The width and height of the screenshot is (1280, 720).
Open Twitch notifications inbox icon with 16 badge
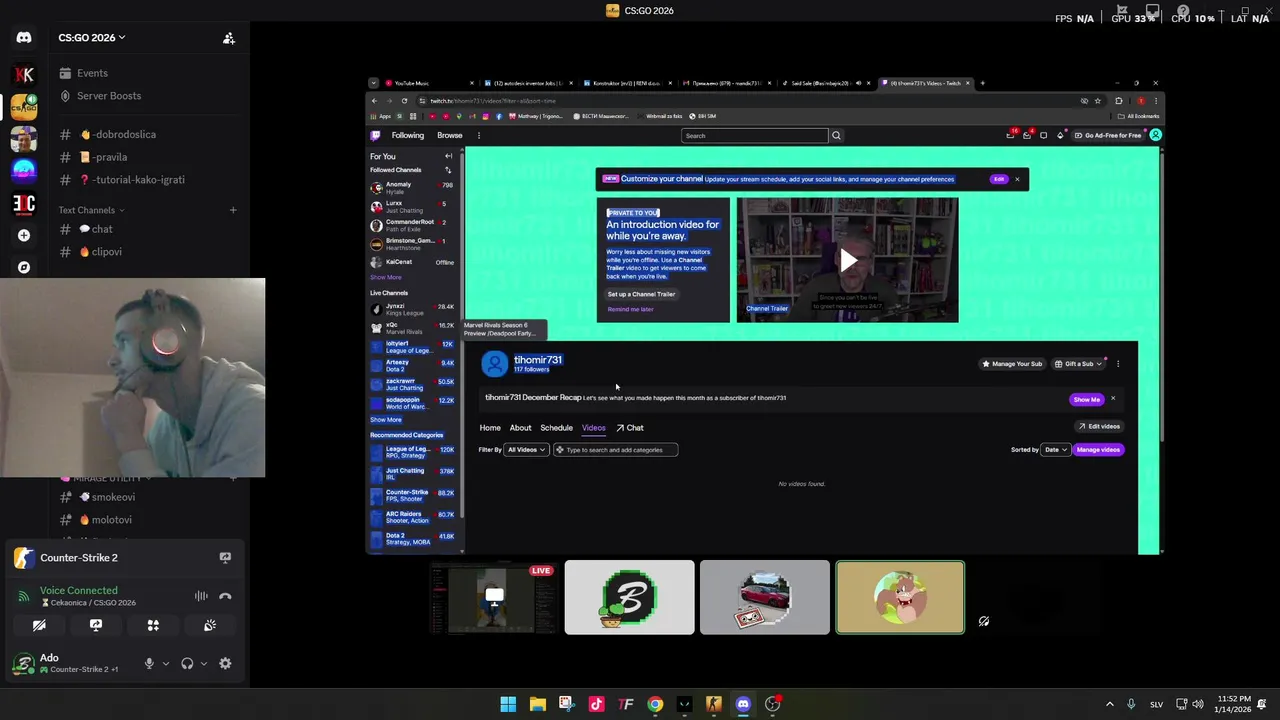[1010, 135]
